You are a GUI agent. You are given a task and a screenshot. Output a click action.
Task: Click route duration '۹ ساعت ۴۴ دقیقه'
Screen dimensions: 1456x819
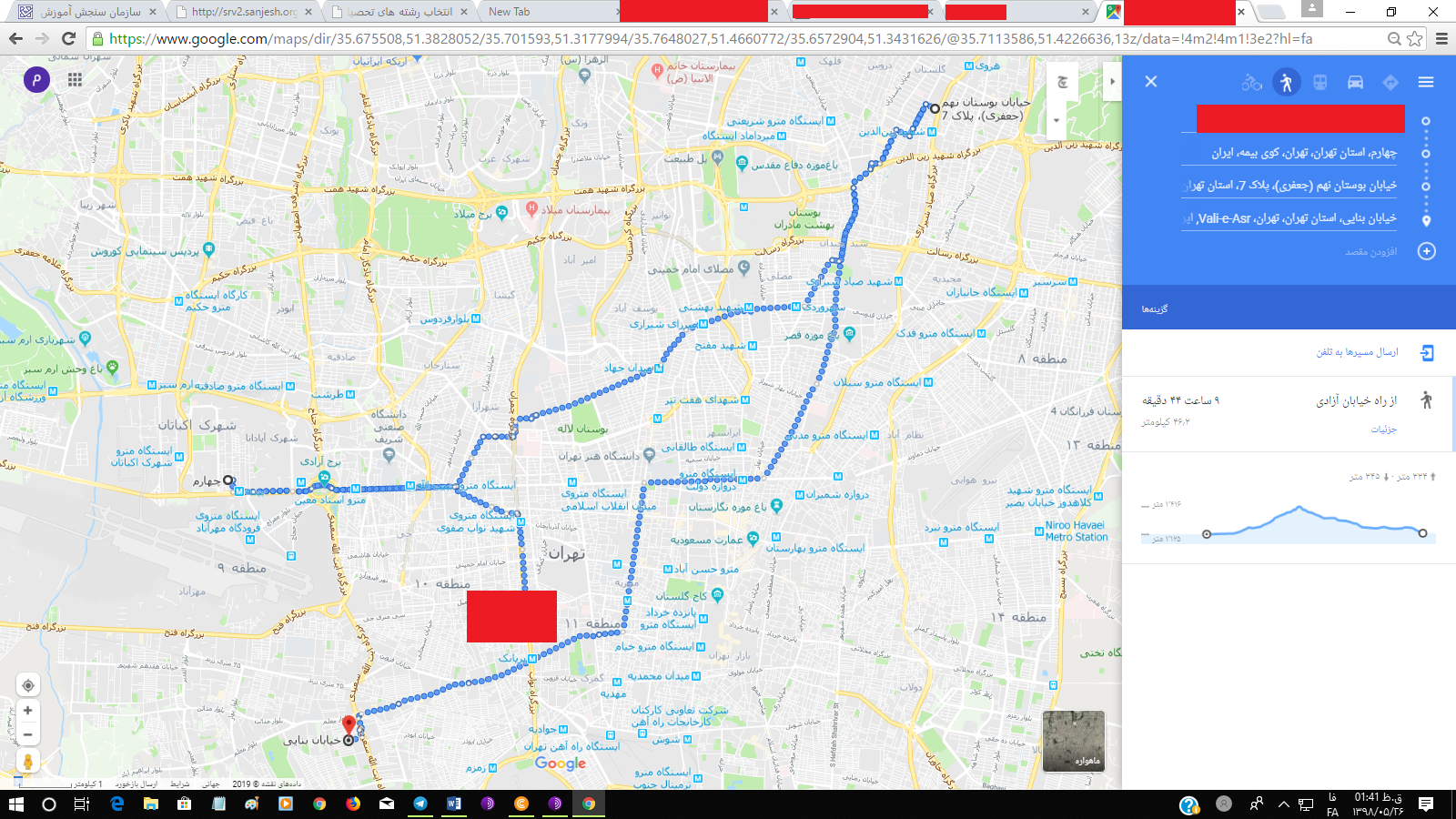coord(1180,400)
